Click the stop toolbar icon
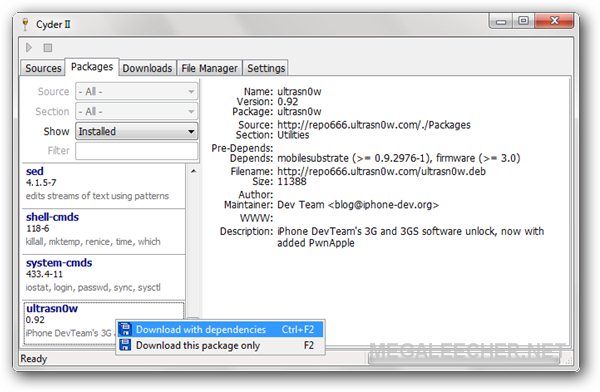The height and width of the screenshot is (392, 600). (x=48, y=47)
